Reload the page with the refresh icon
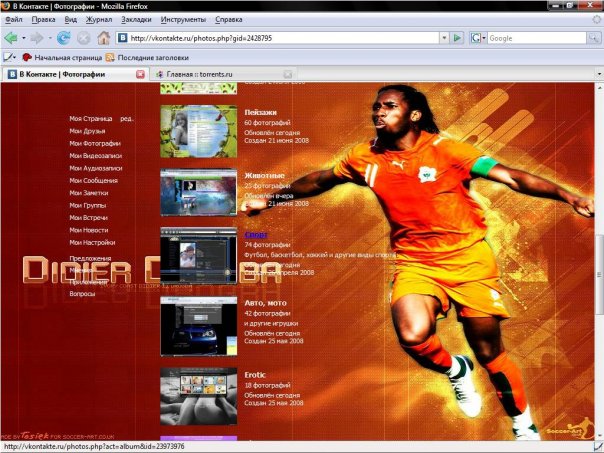This screenshot has height=453, width=604. click(64, 38)
